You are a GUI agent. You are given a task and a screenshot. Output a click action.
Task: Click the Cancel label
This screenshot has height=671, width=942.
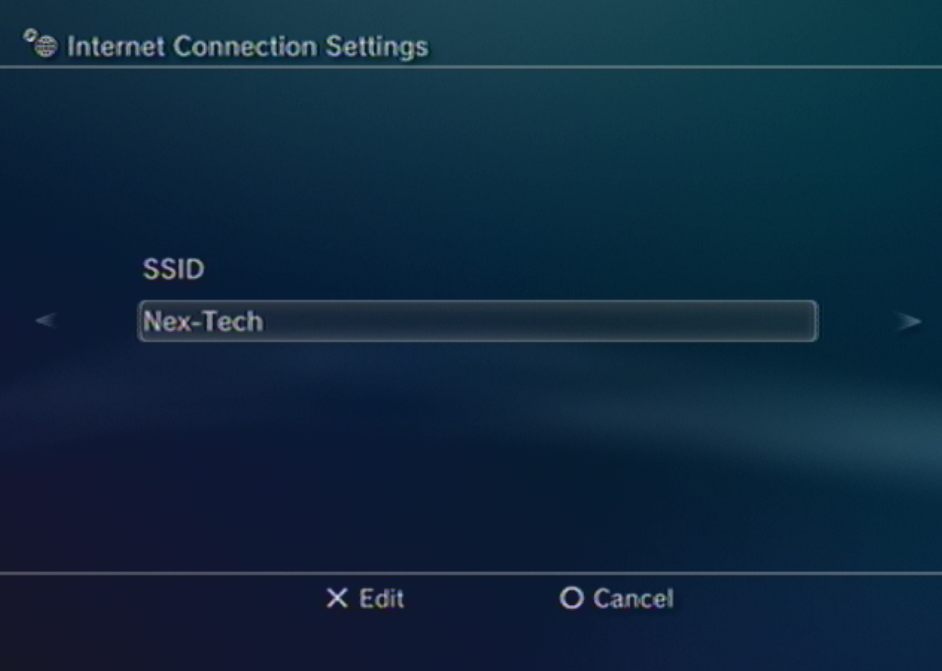(633, 598)
